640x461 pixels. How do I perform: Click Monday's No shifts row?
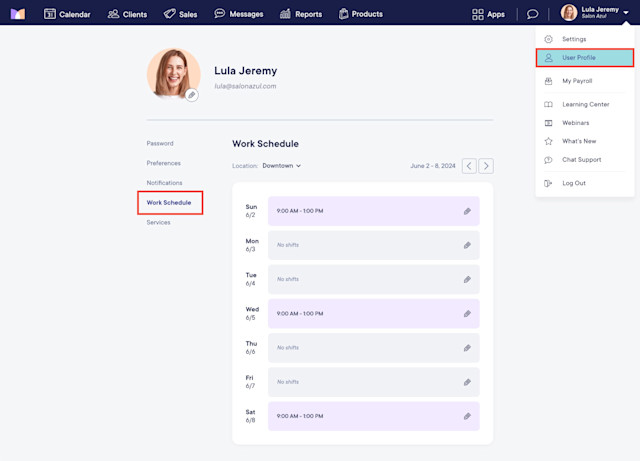pos(373,245)
